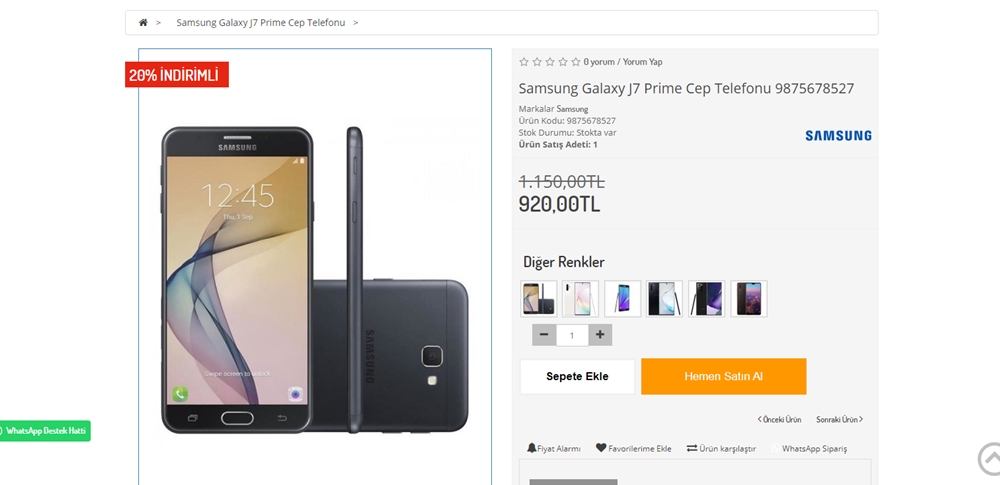1000x485 pixels.
Task: Click Samsung Galaxy J7 Prime breadcrumb link
Action: pyautogui.click(x=261, y=22)
